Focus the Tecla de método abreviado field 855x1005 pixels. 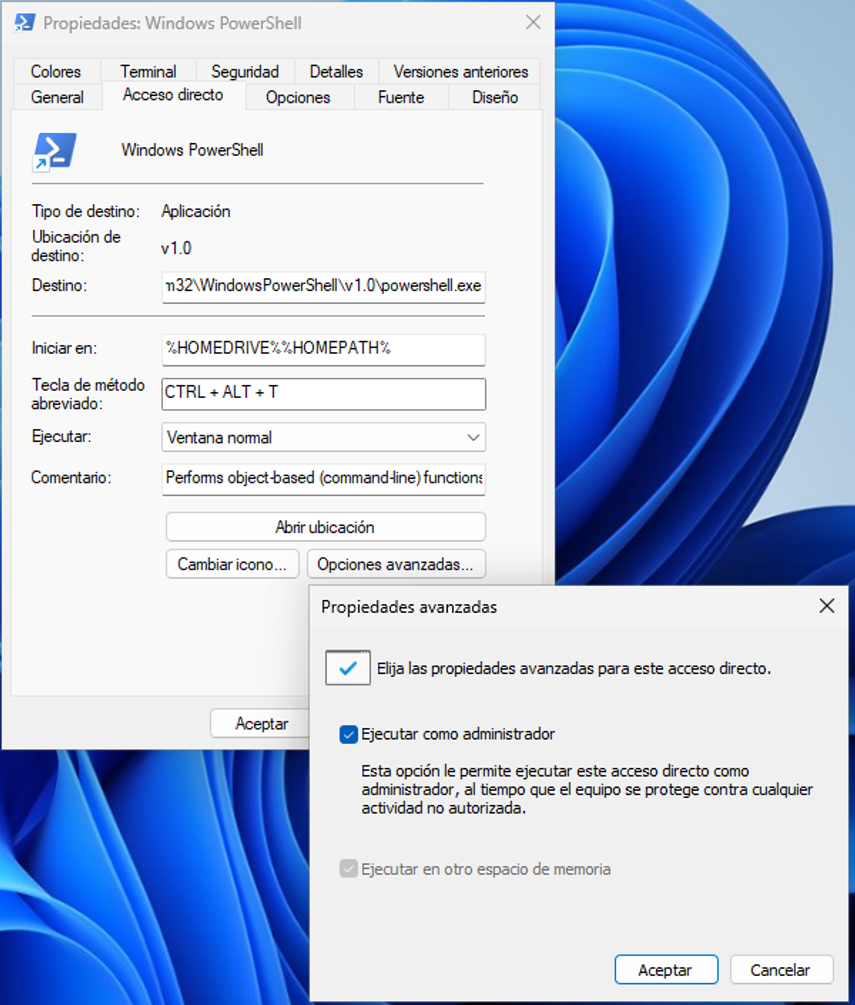[324, 394]
